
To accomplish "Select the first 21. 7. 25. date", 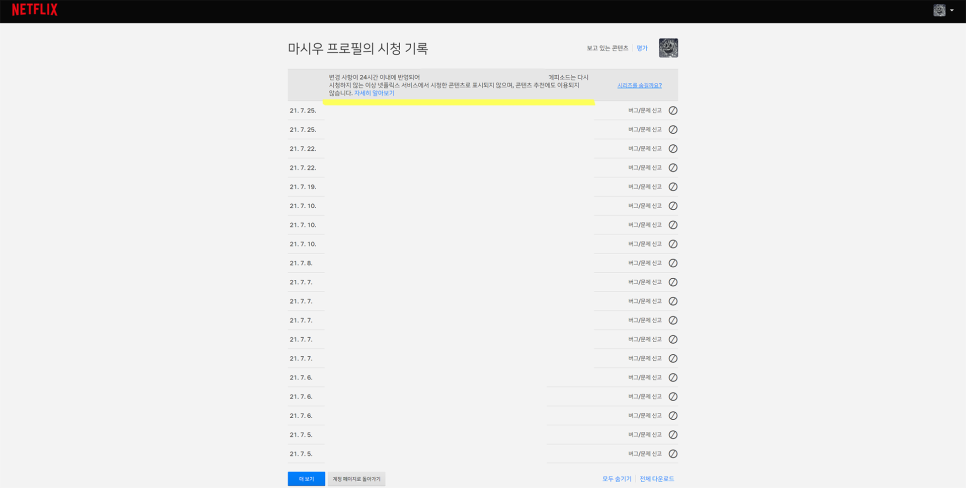I will click(302, 110).
